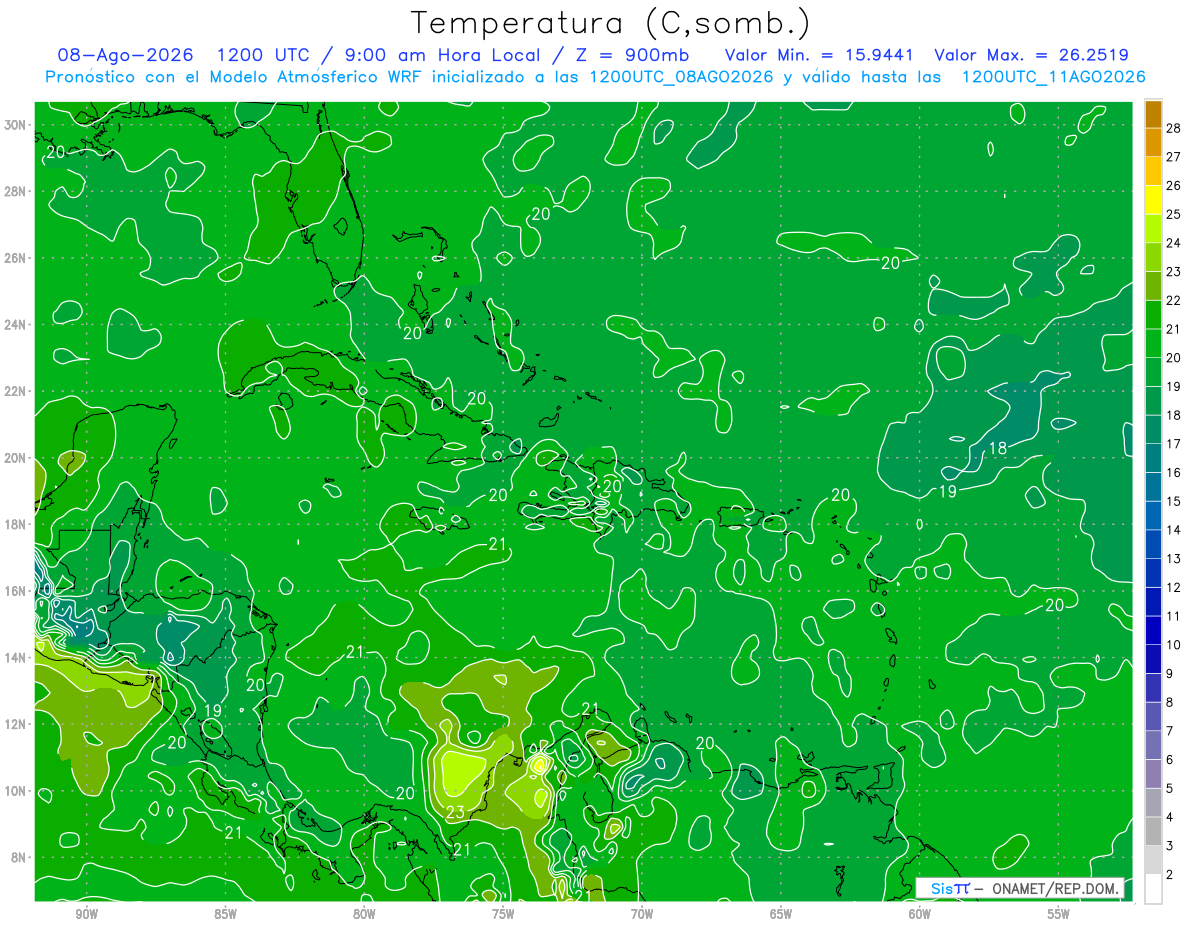This screenshot has width=1200, height=927.
Task: Click the colorbar label "28"
Action: (1174, 128)
